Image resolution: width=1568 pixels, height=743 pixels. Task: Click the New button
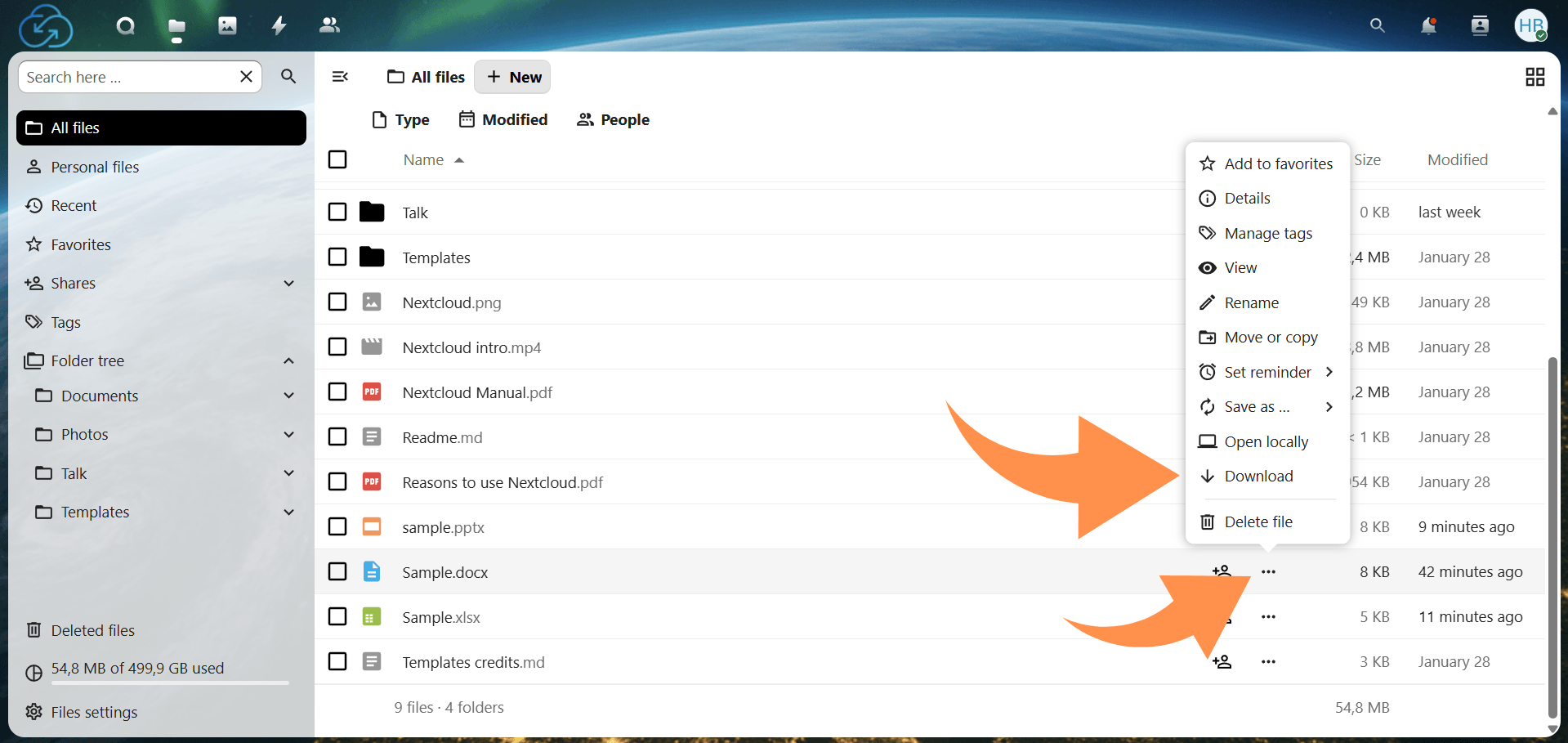click(x=512, y=76)
